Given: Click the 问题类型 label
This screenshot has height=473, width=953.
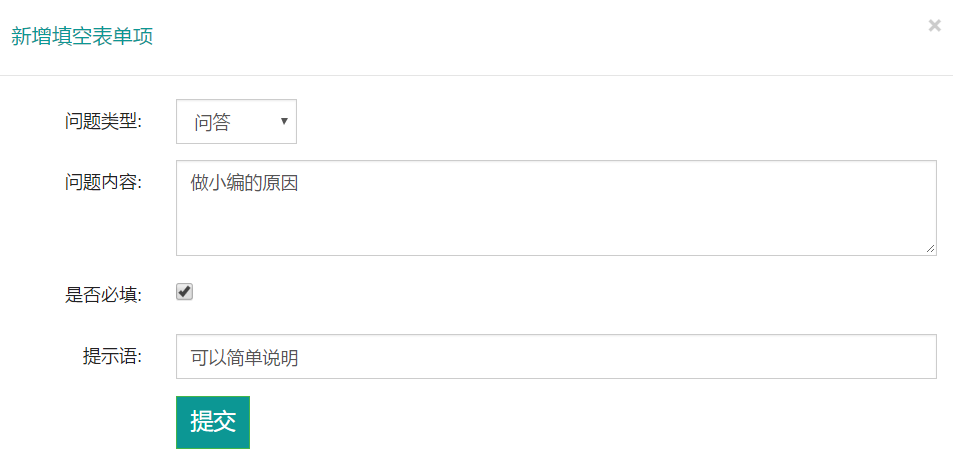Looking at the screenshot, I should click(x=103, y=122).
